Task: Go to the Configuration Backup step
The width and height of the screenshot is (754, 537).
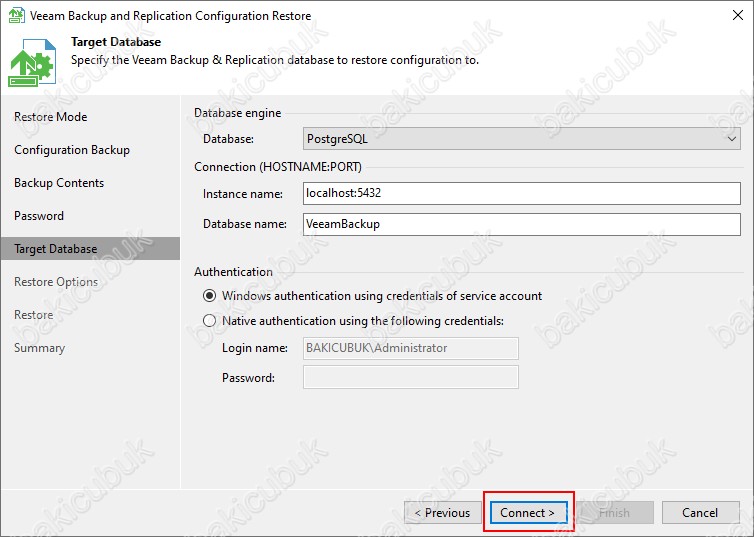Action: [x=72, y=150]
